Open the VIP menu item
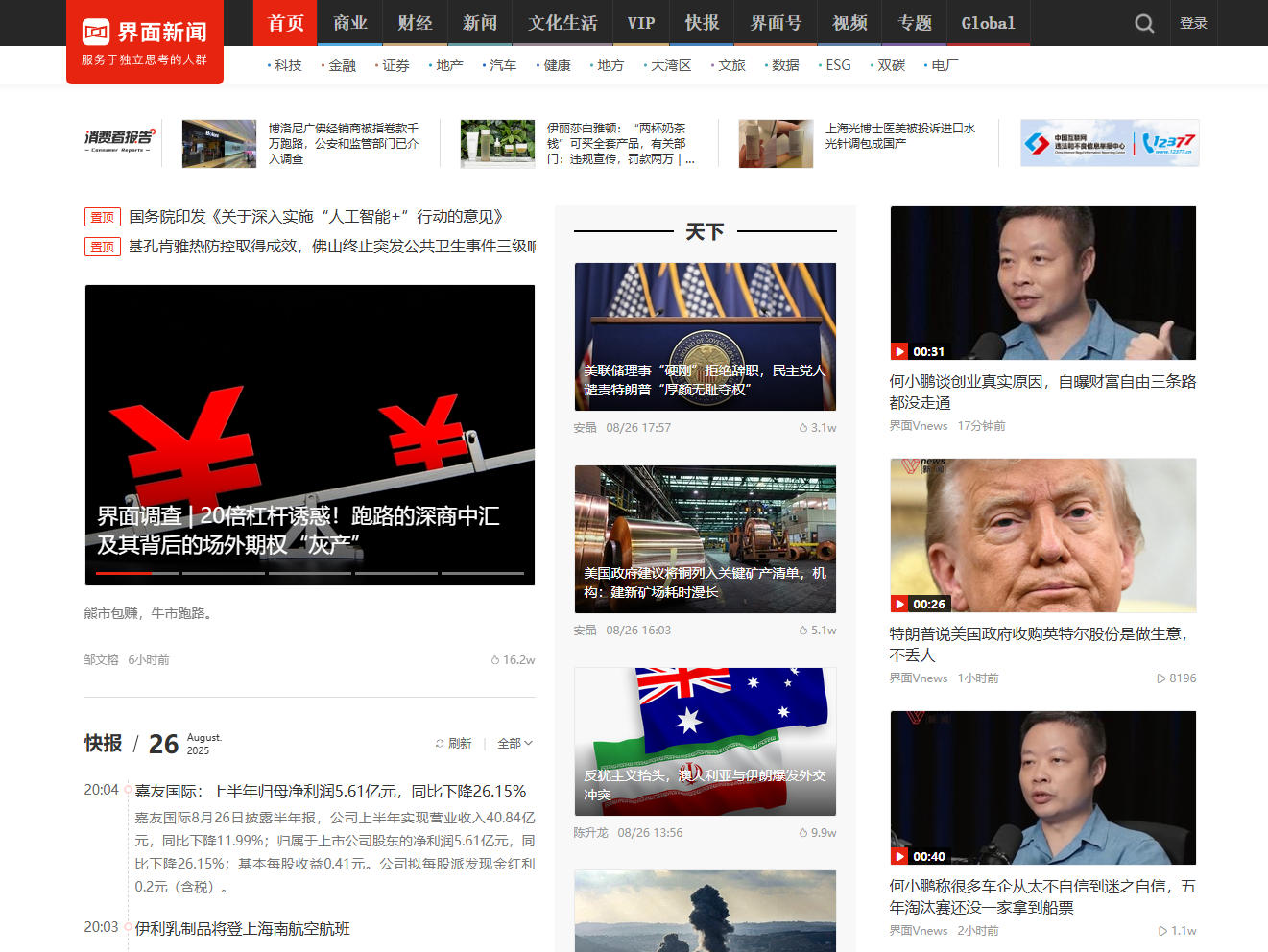 (x=641, y=23)
